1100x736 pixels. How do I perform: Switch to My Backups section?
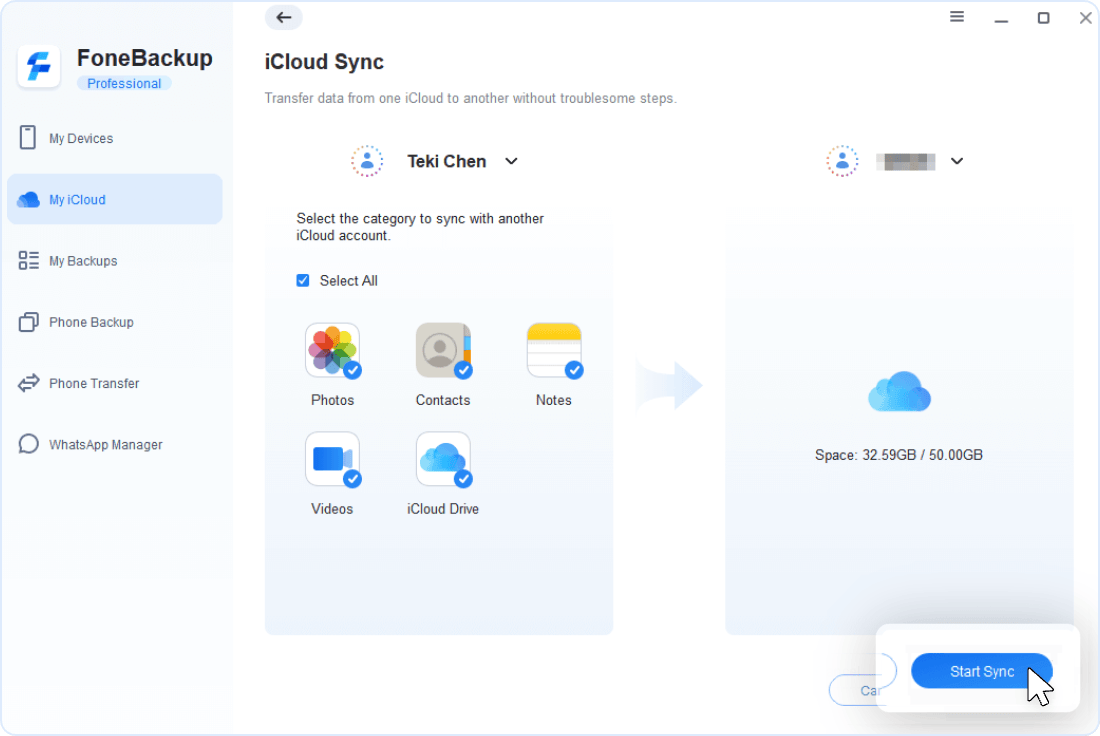pyautogui.click(x=83, y=261)
